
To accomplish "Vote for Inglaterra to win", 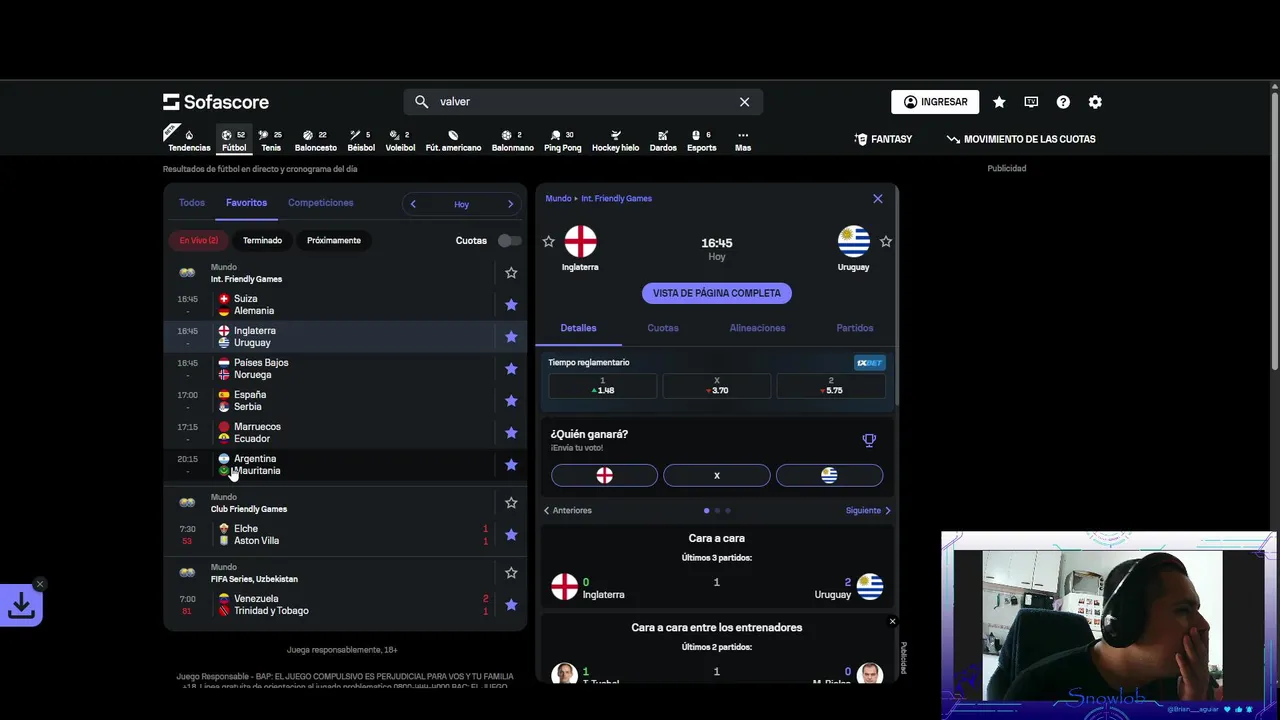I will tap(604, 476).
